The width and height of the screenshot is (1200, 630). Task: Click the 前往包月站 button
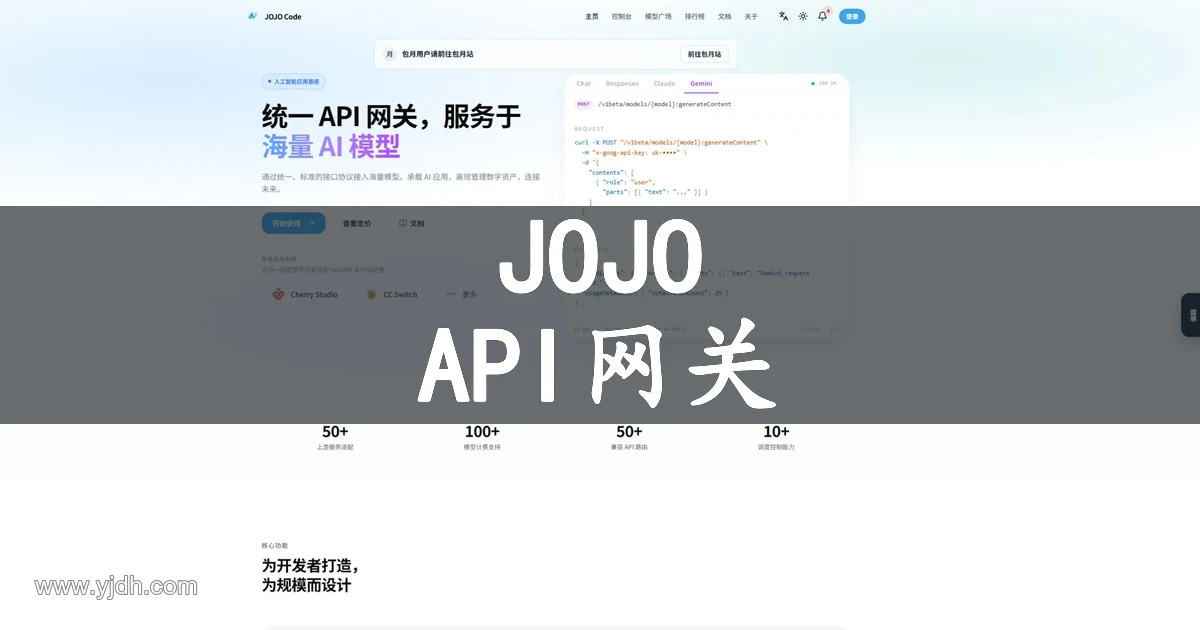pyautogui.click(x=705, y=54)
